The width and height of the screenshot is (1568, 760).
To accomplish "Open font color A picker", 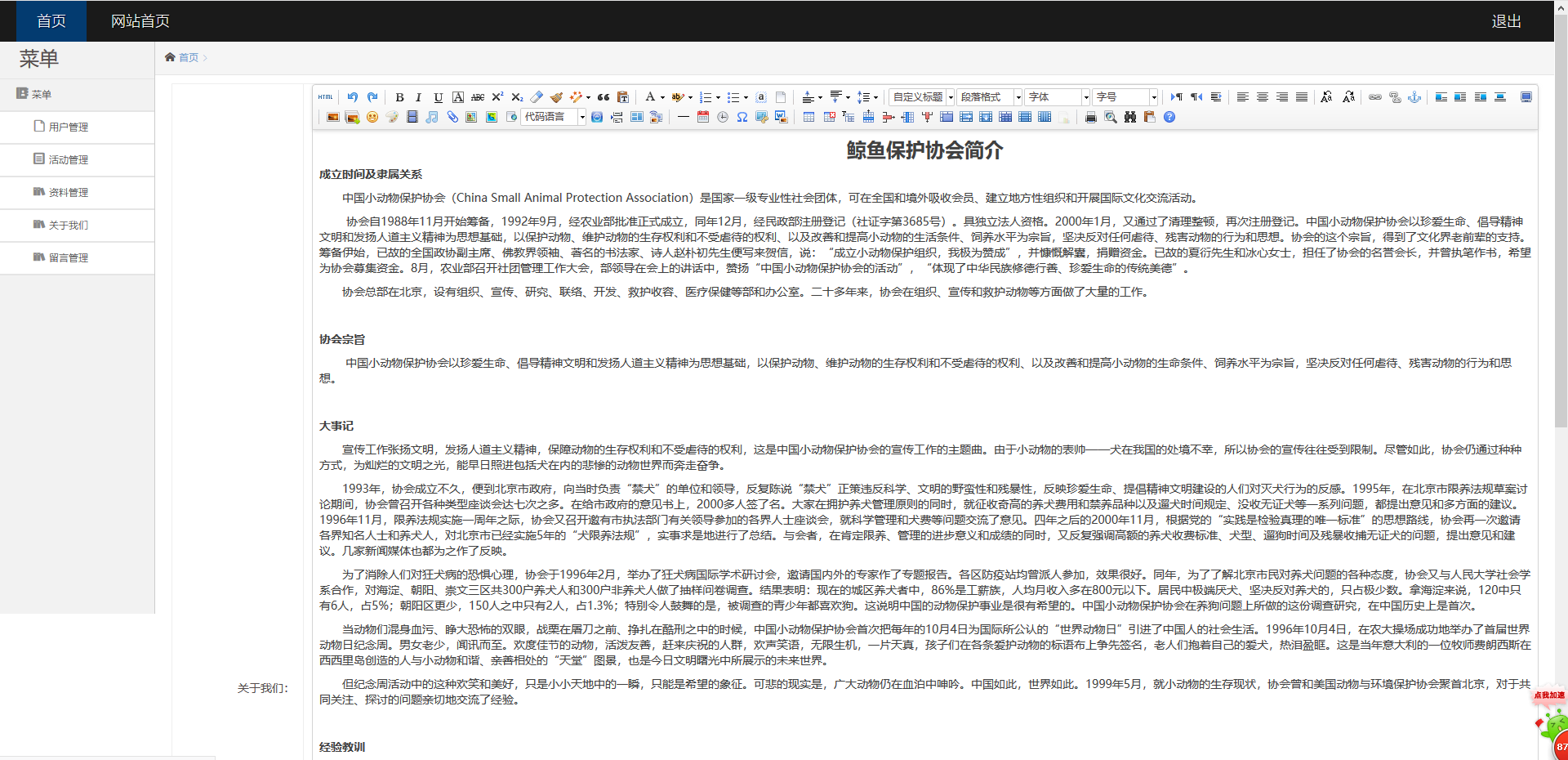I will 650,97.
